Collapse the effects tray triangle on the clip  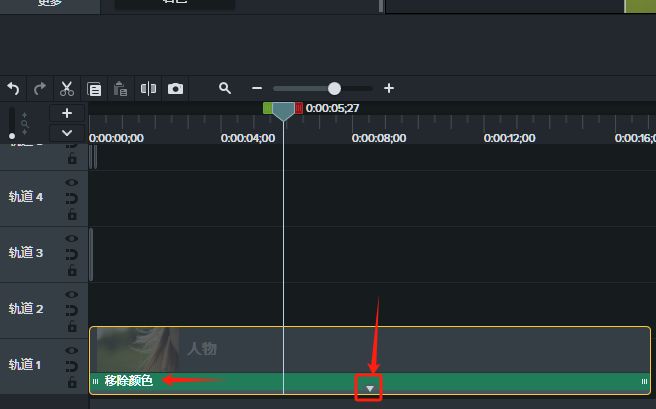pos(369,389)
